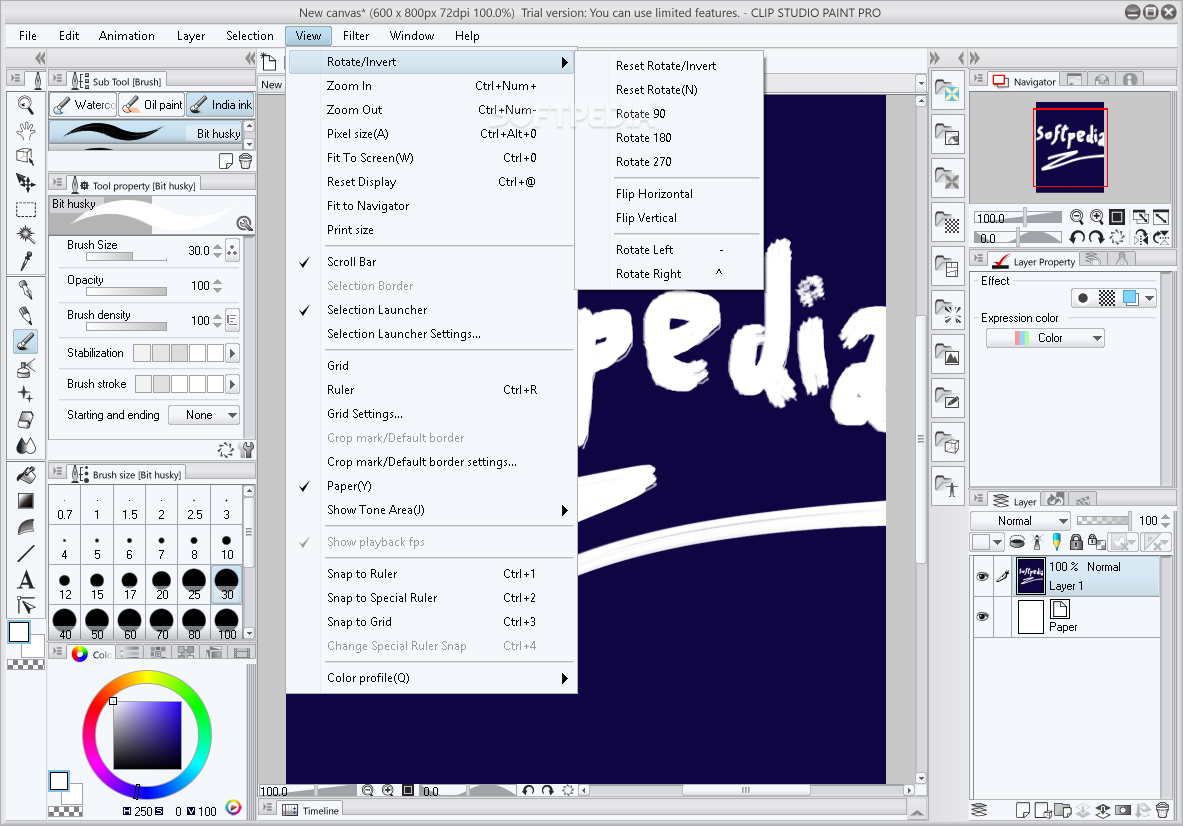Select Layer 1 thumbnail
Screen dimensions: 1183x826
(1030, 576)
